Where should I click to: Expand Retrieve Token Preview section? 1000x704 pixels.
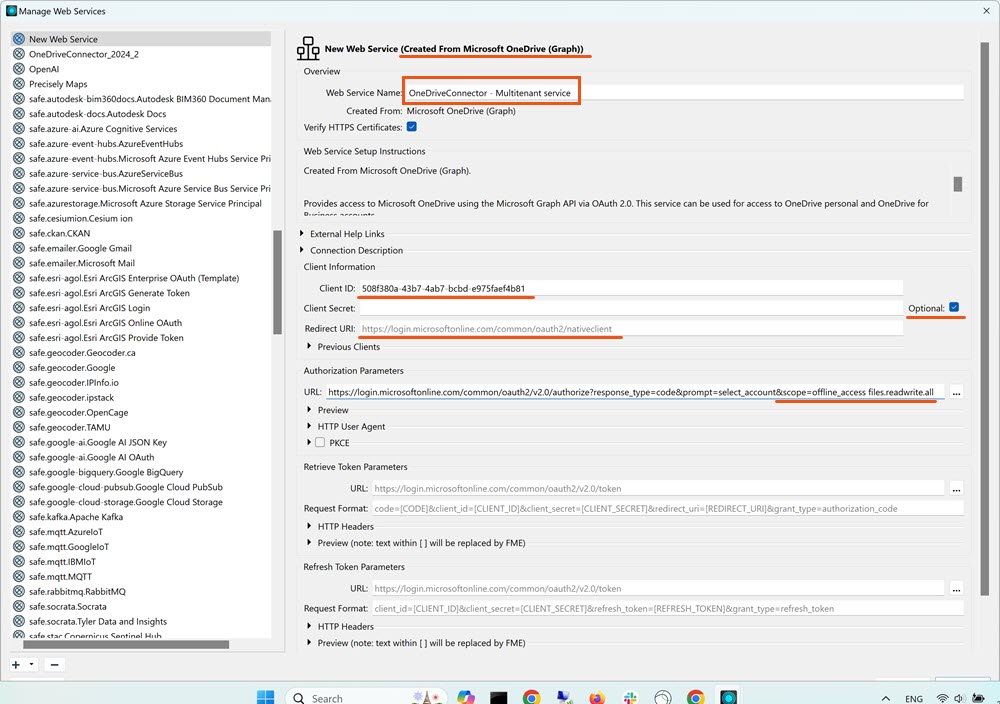[309, 543]
